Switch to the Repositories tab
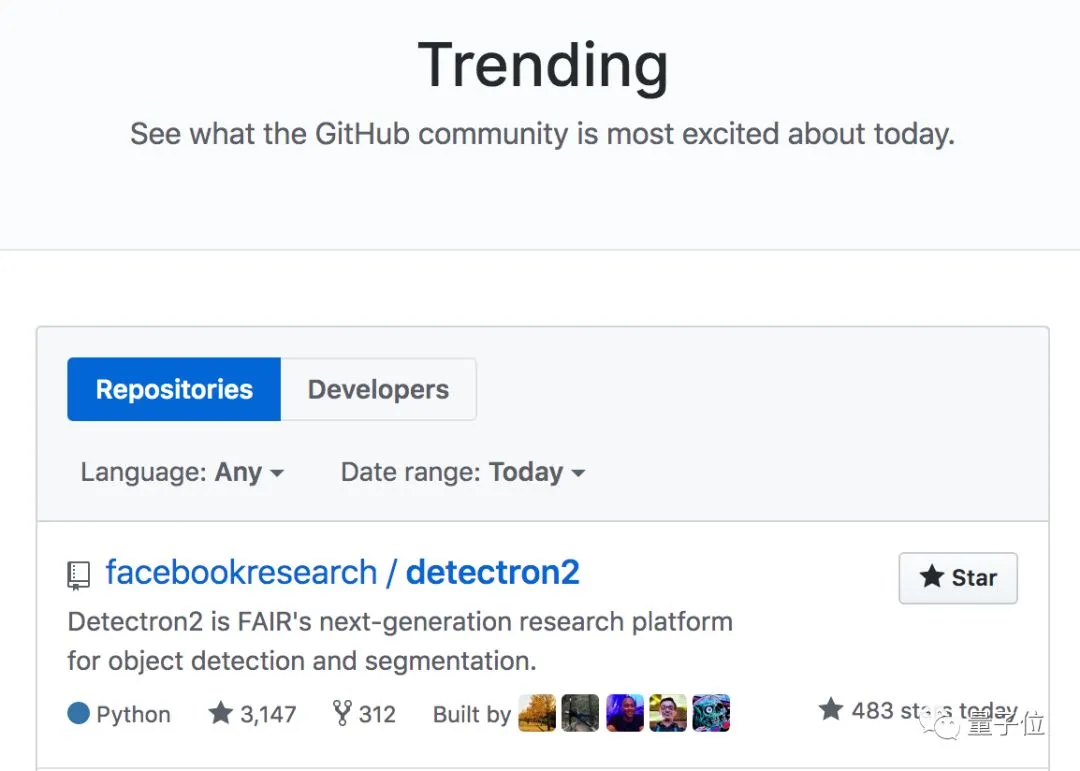 click(174, 389)
